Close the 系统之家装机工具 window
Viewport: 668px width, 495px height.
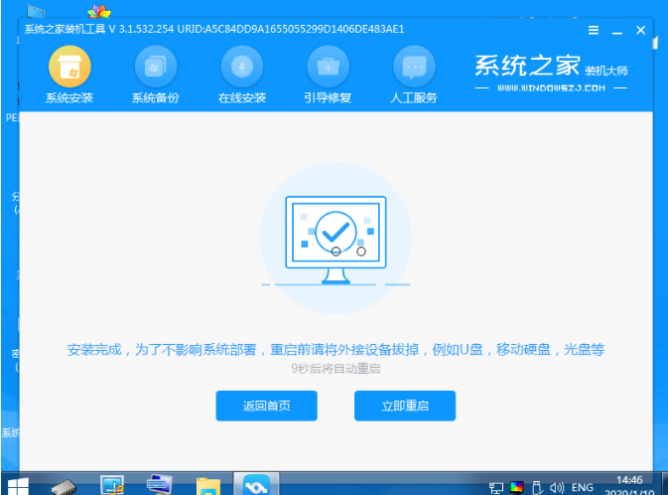[640, 30]
